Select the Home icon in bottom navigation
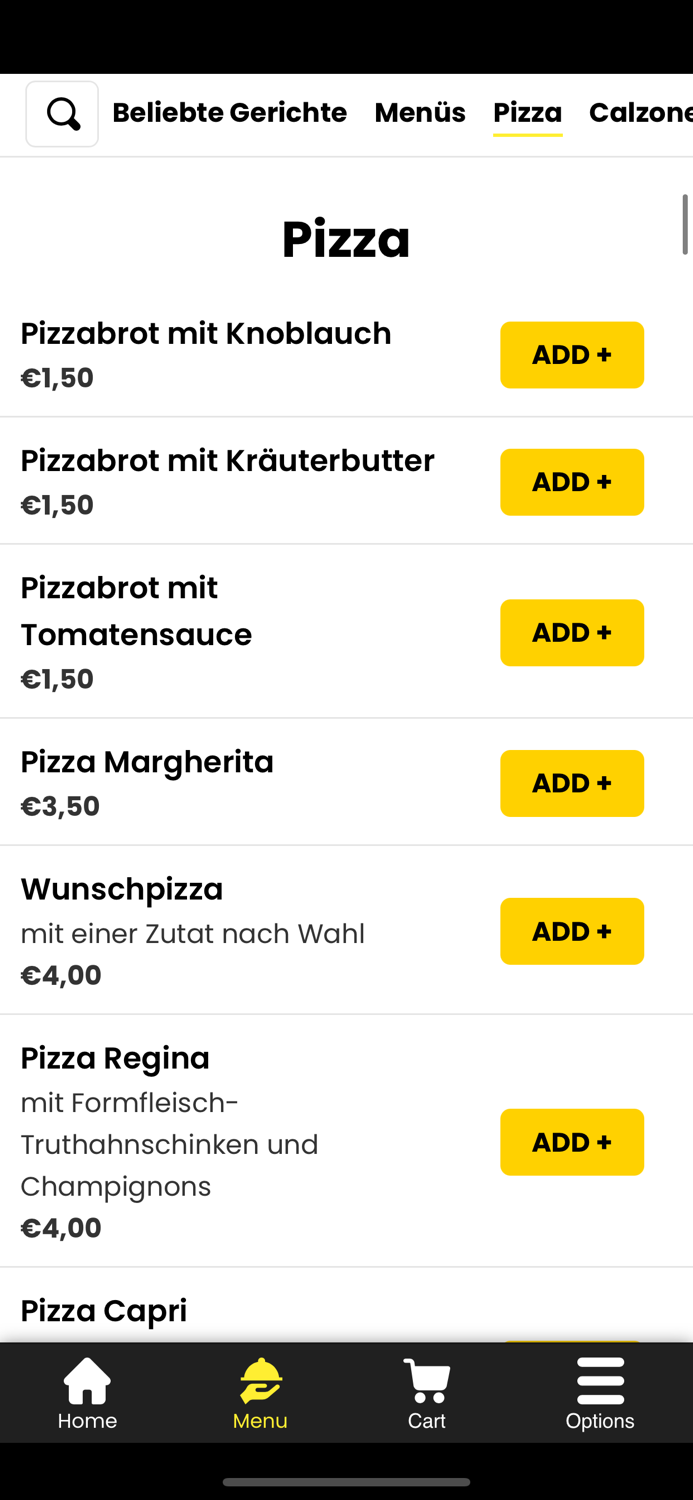Image resolution: width=693 pixels, height=1500 pixels. pyautogui.click(x=87, y=1390)
